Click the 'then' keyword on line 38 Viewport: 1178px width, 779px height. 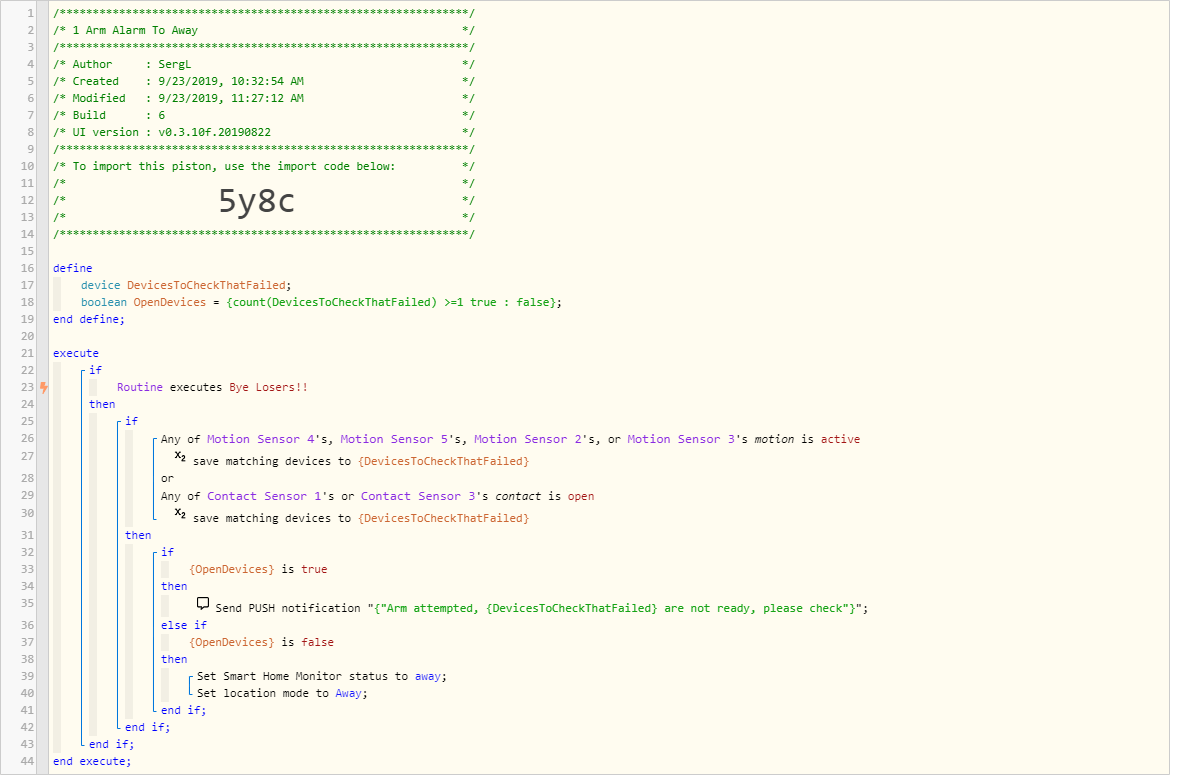(174, 660)
